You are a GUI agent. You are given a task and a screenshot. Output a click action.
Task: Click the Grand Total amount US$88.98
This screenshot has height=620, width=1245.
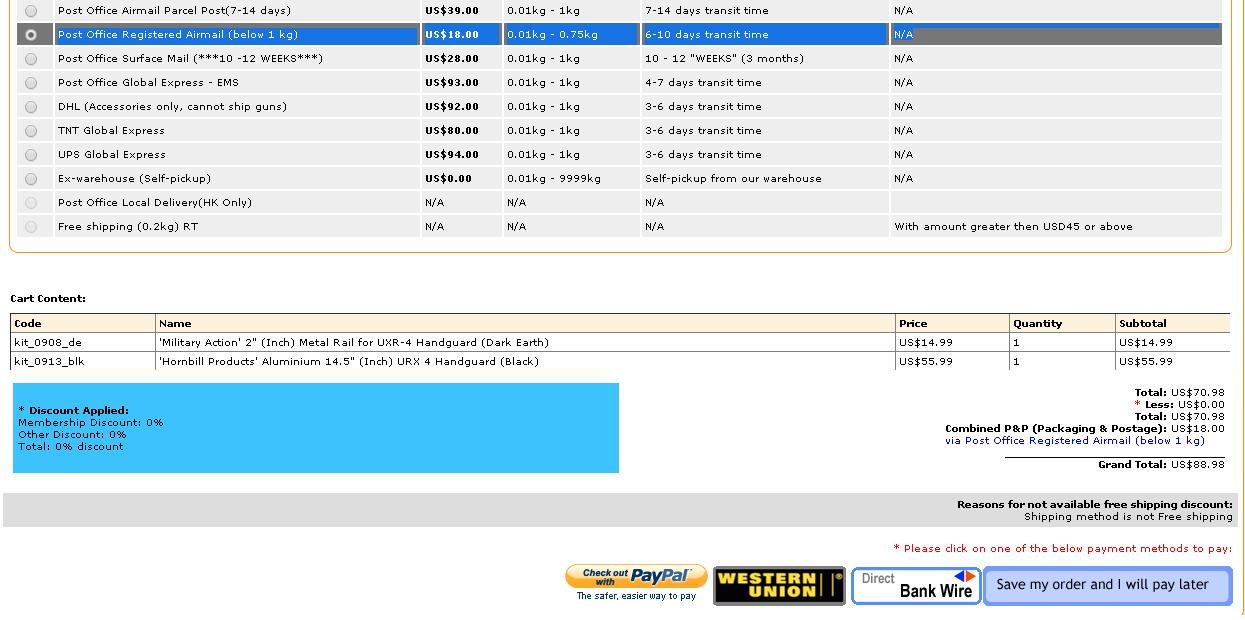1197,465
